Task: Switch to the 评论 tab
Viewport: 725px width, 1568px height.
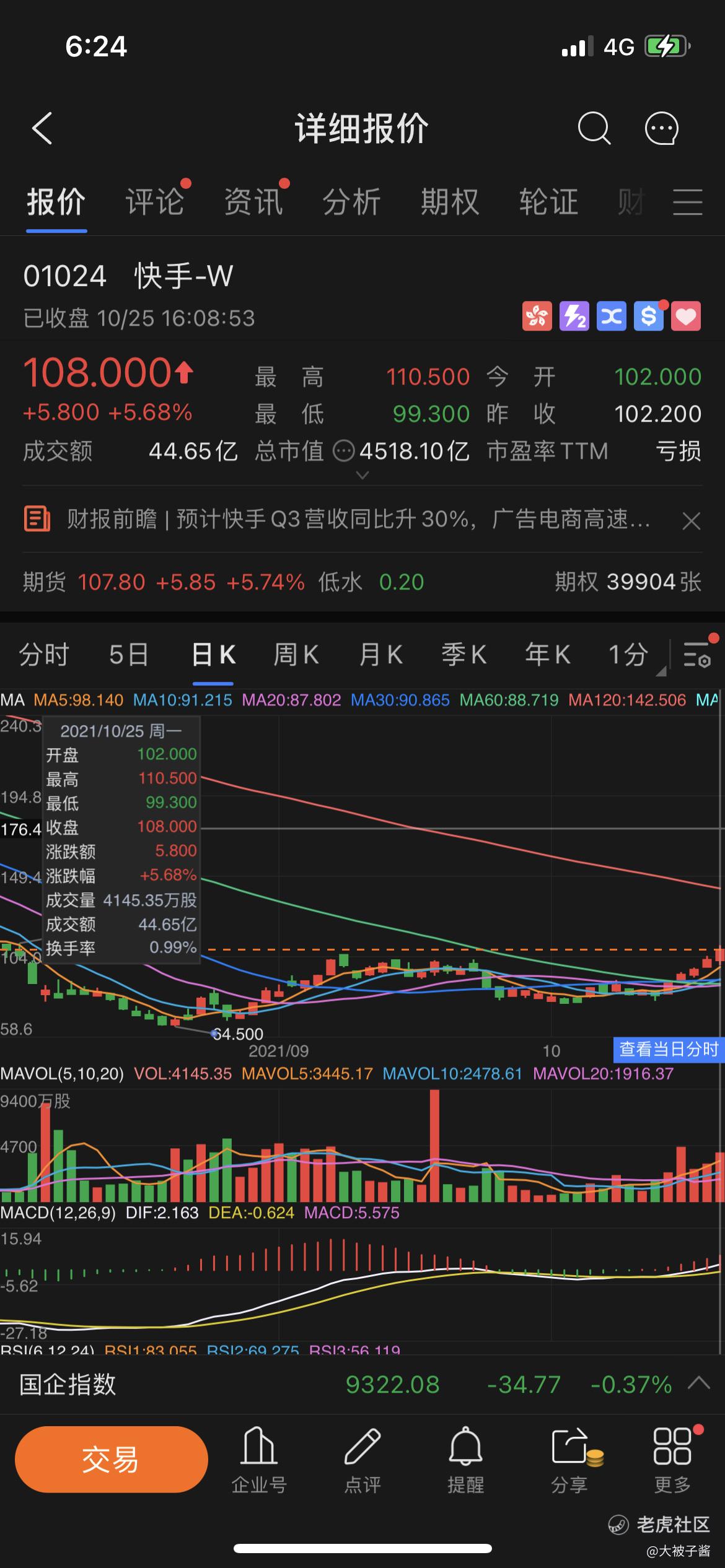Action: [155, 202]
